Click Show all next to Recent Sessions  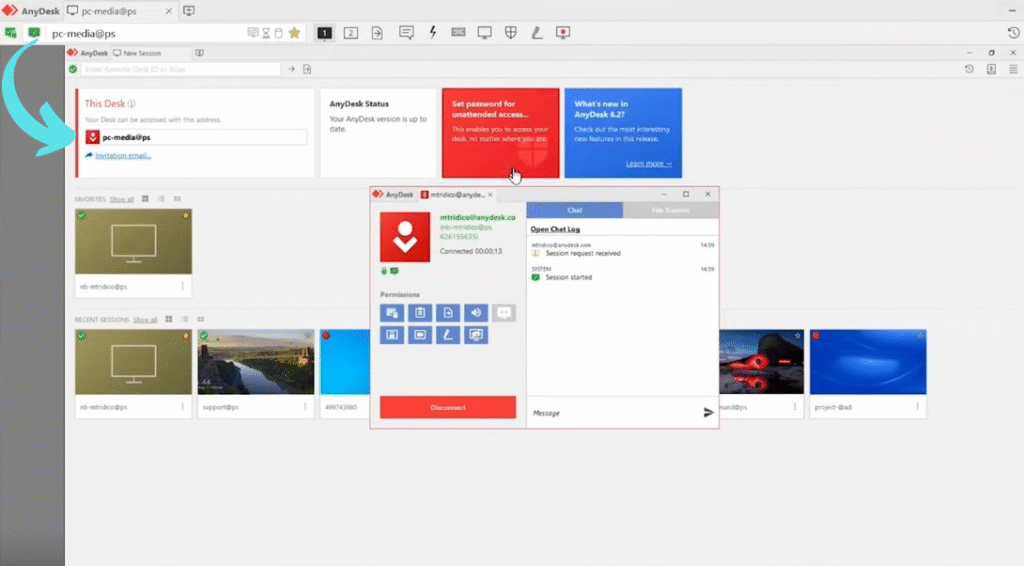[145, 320]
